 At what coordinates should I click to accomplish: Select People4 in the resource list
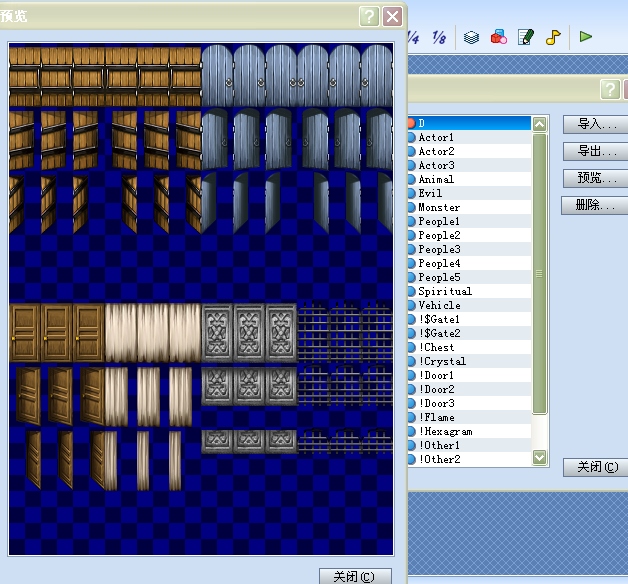[469, 264]
